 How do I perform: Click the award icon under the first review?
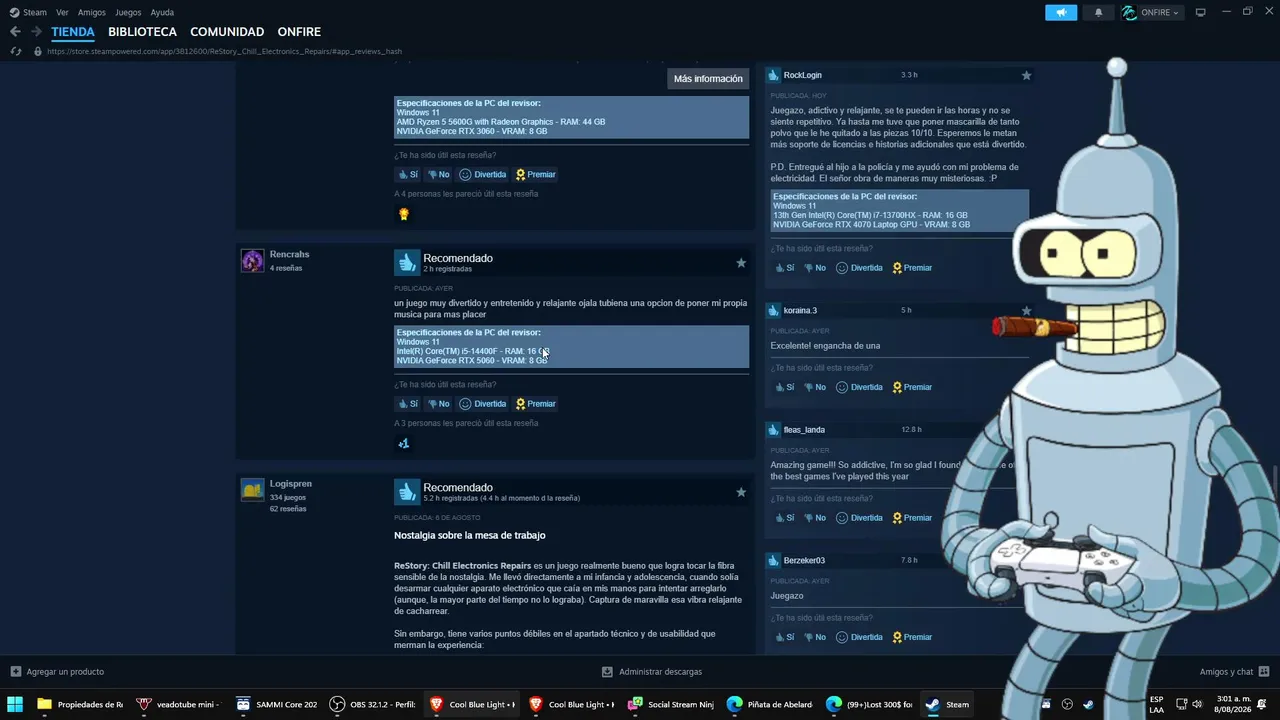click(x=404, y=214)
